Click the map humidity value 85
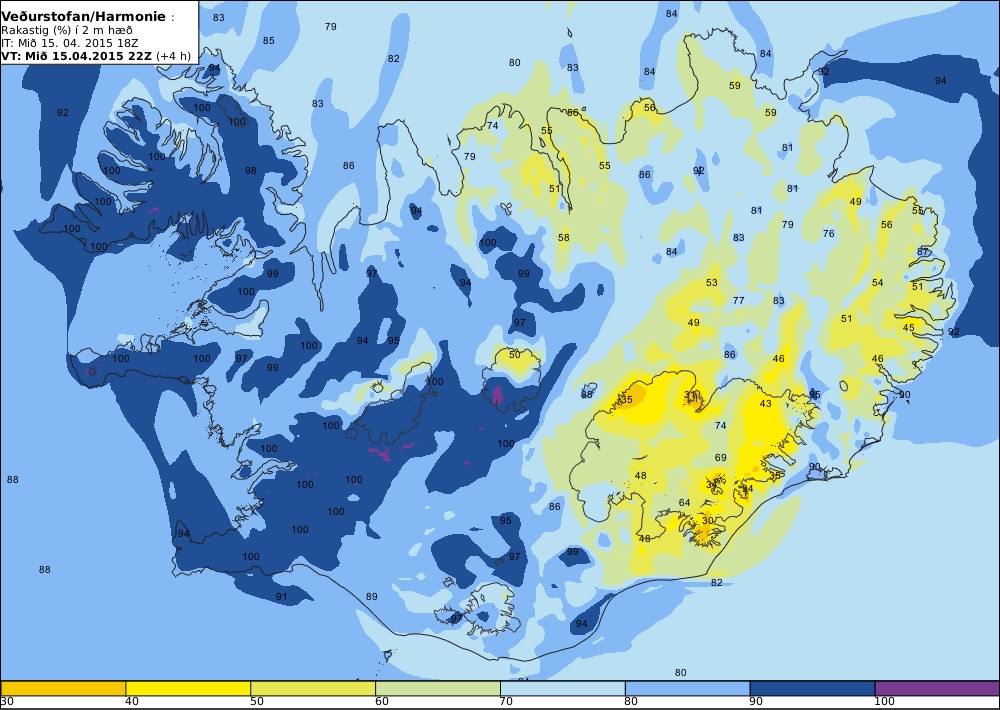The width and height of the screenshot is (1000, 710). tap(268, 40)
